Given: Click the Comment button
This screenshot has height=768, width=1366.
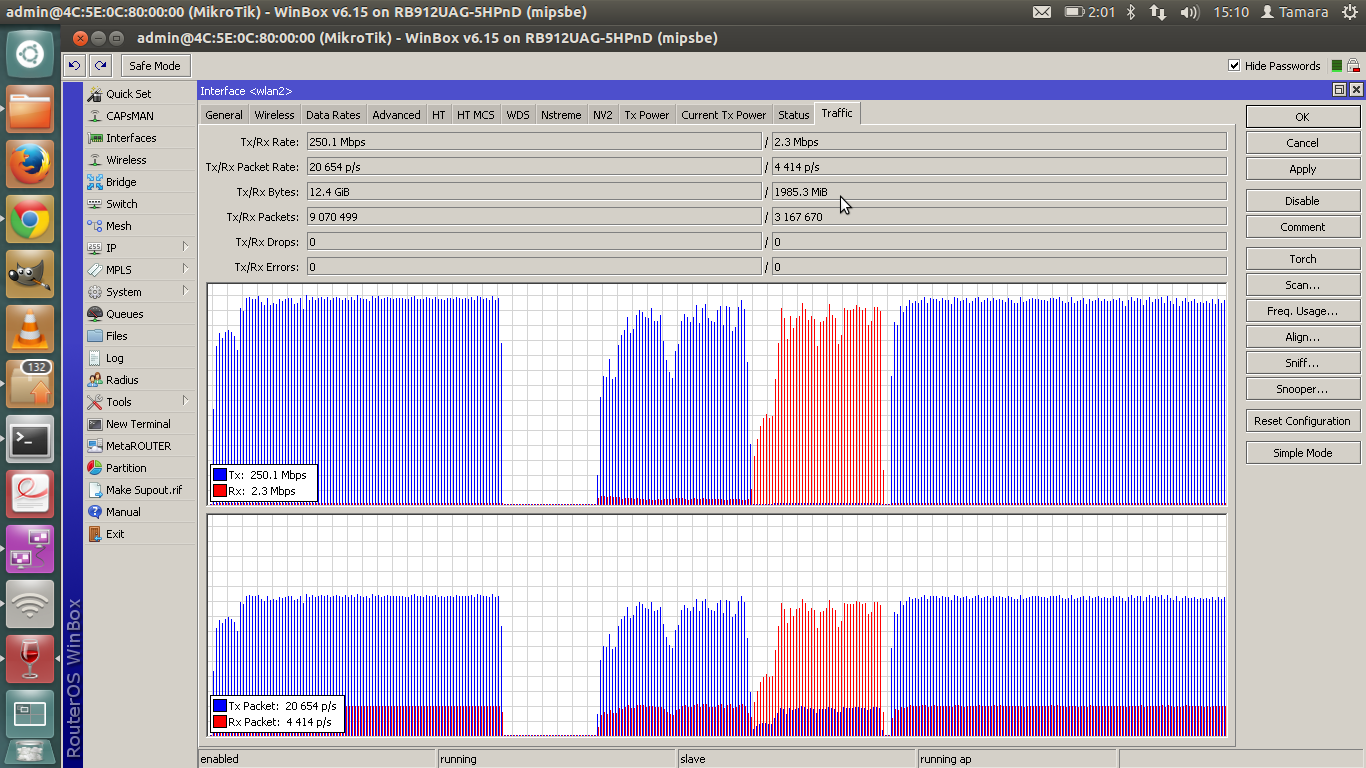Looking at the screenshot, I should pos(1302,227).
